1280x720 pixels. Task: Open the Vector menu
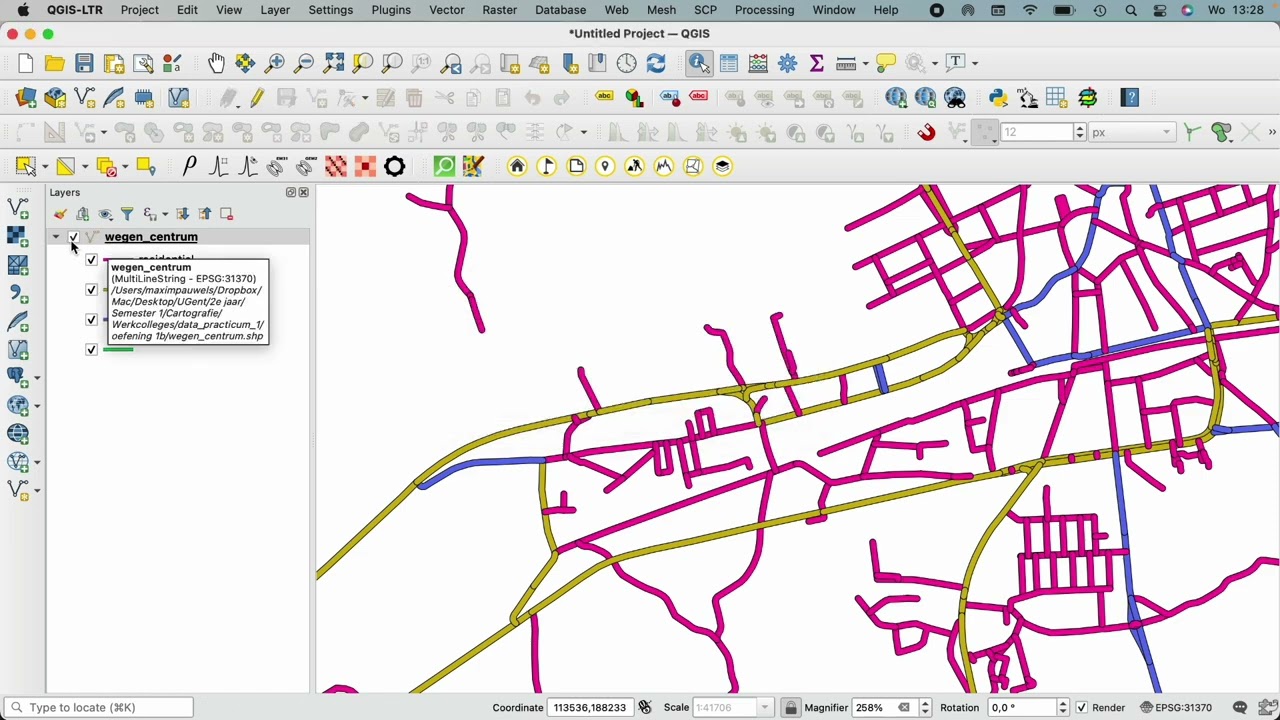(447, 10)
